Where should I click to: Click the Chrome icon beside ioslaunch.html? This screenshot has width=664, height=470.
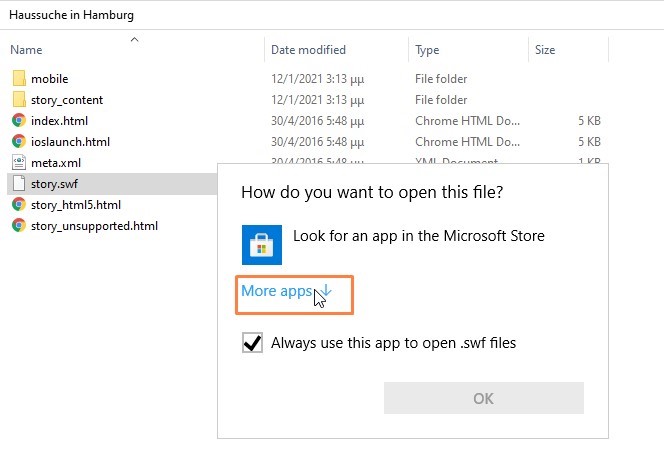click(x=18, y=142)
